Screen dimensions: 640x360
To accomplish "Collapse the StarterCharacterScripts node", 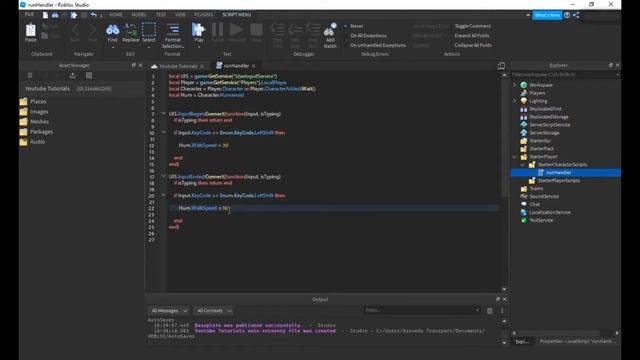I will [523, 165].
